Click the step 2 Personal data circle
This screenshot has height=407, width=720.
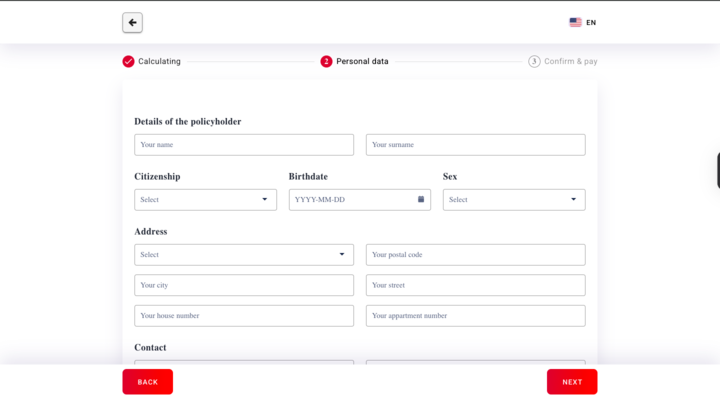pos(326,61)
